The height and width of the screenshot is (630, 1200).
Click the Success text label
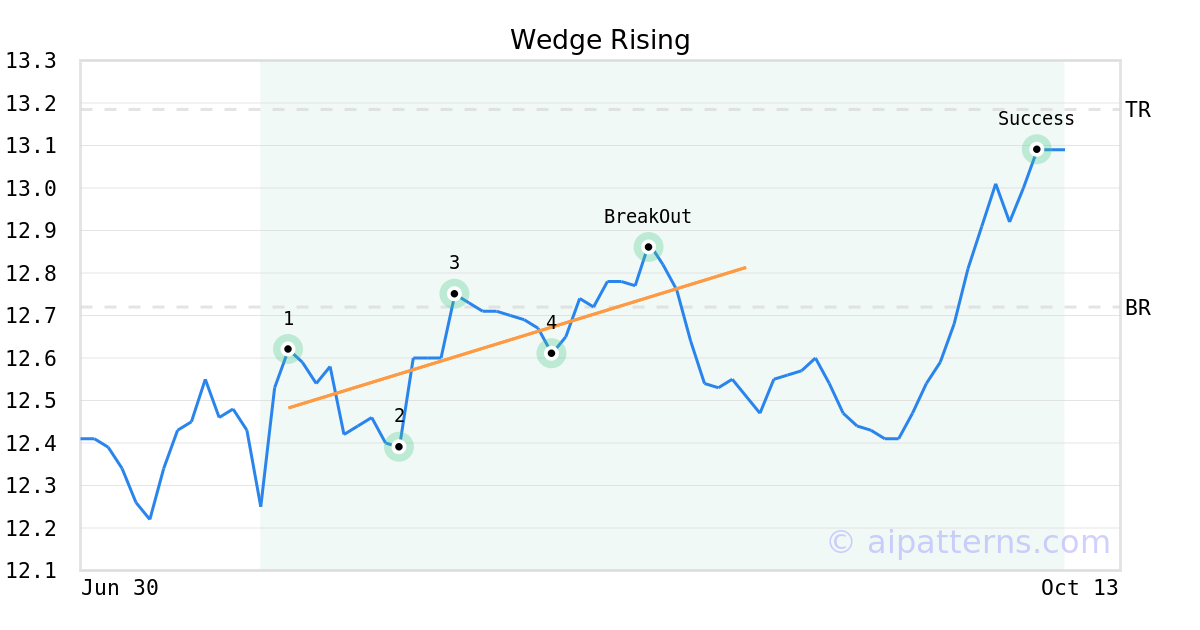(1036, 119)
